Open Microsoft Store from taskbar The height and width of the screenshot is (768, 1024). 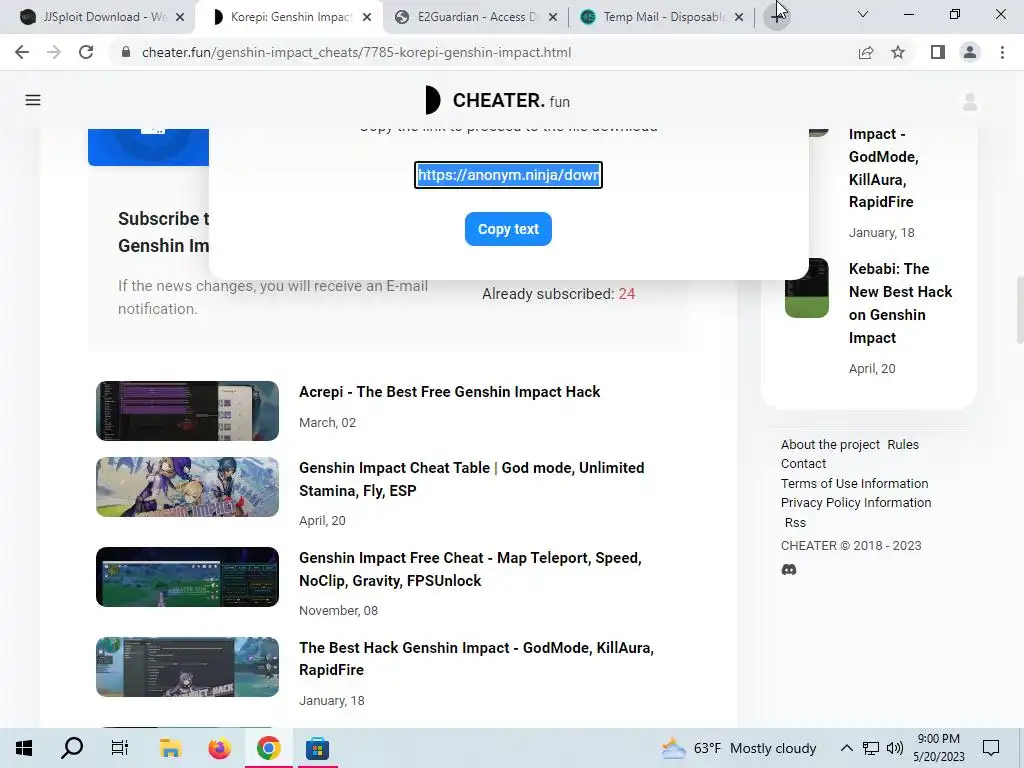pyautogui.click(x=317, y=748)
